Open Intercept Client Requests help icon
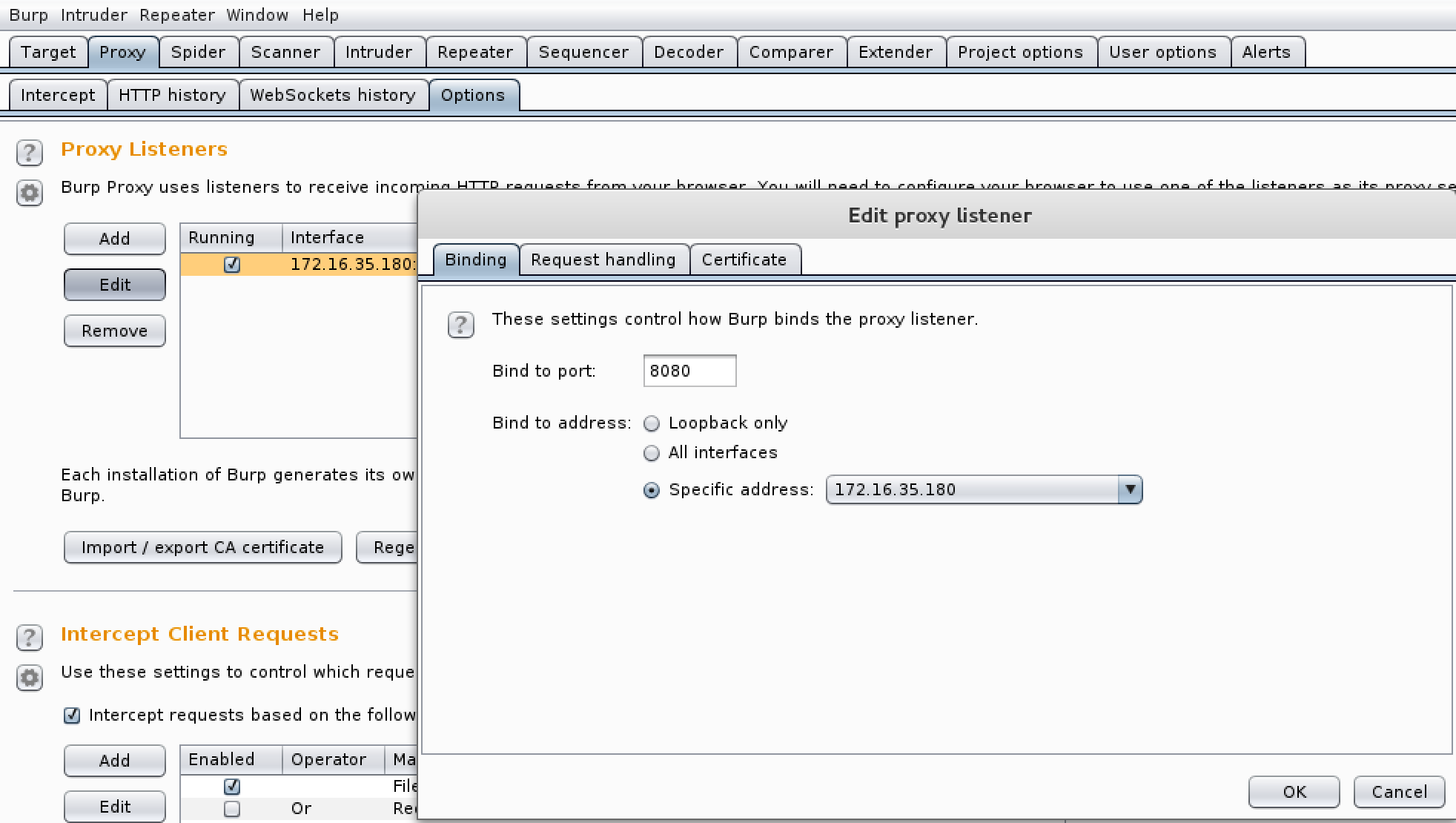The image size is (1456, 823). [30, 638]
